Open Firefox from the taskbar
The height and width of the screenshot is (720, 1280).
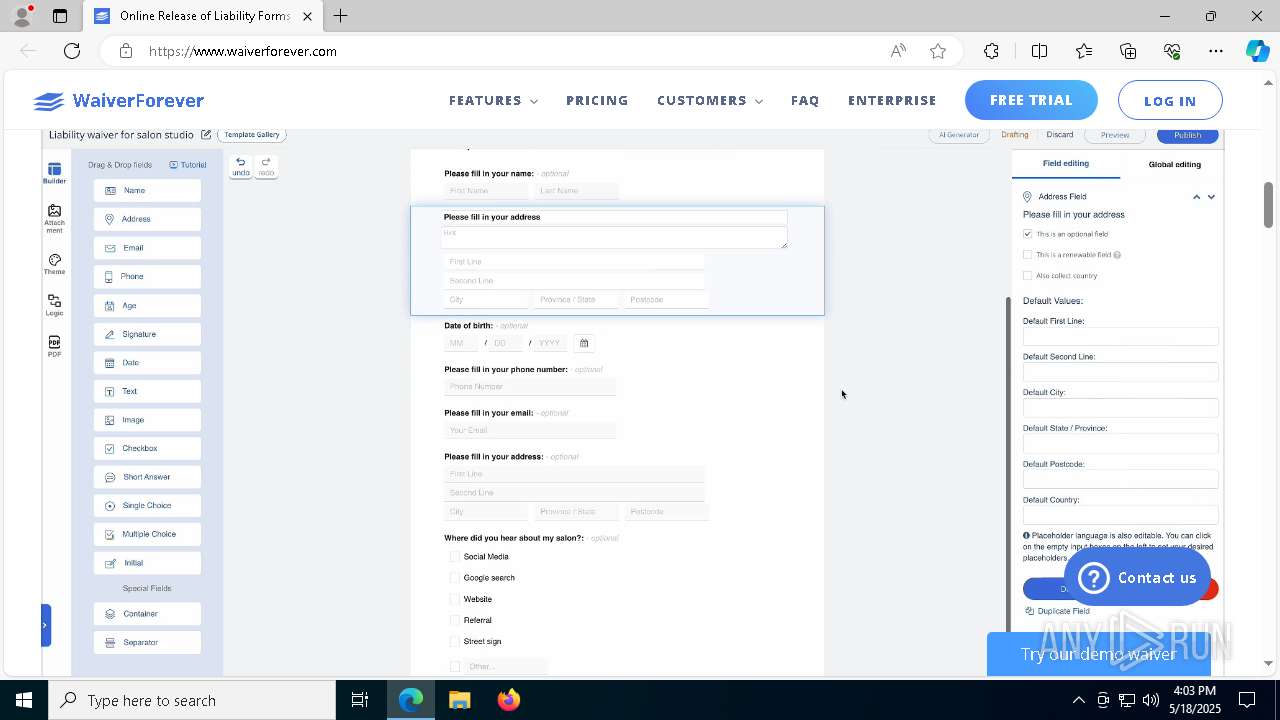pos(509,700)
